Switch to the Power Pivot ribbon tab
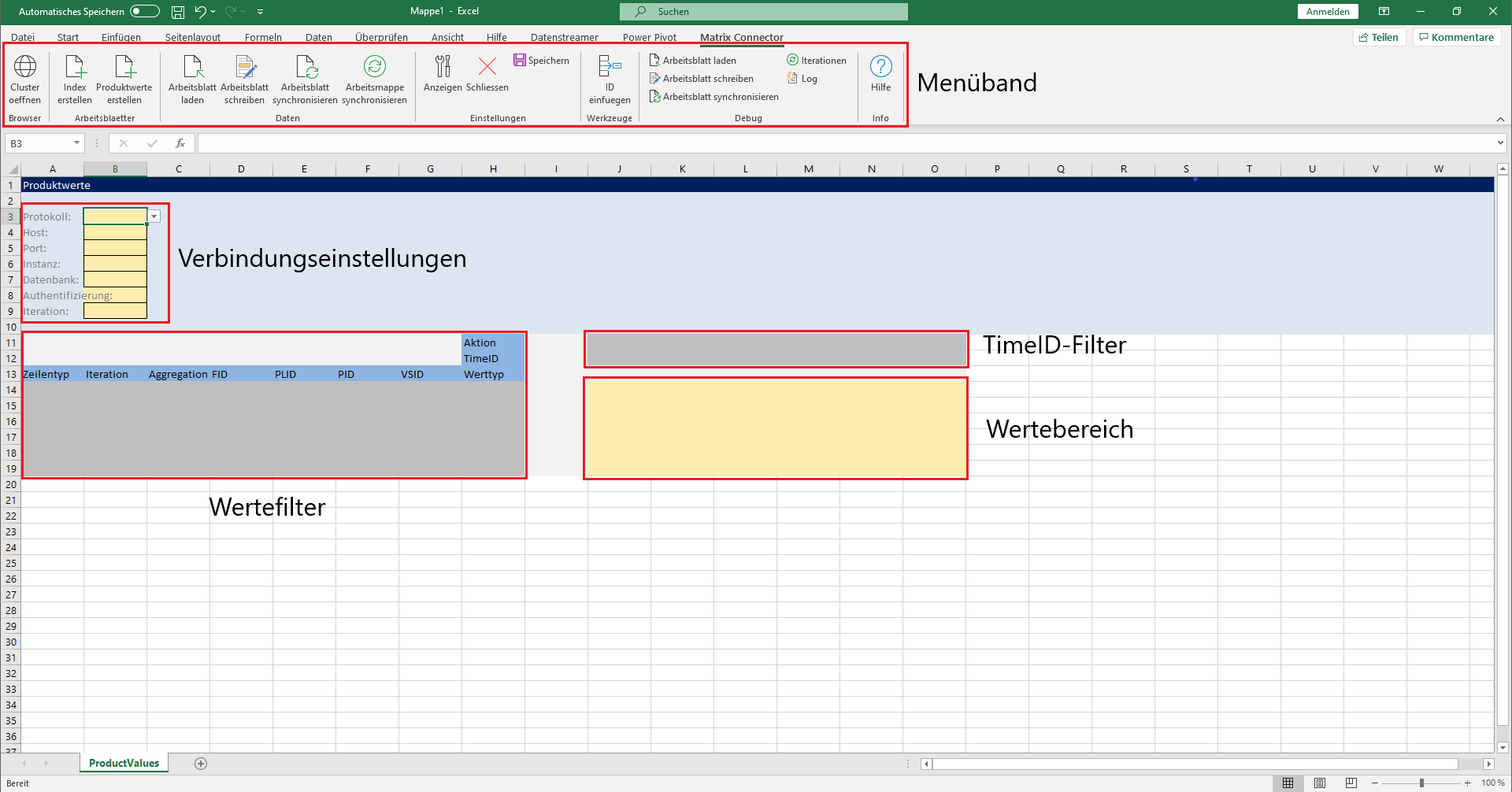 [649, 37]
